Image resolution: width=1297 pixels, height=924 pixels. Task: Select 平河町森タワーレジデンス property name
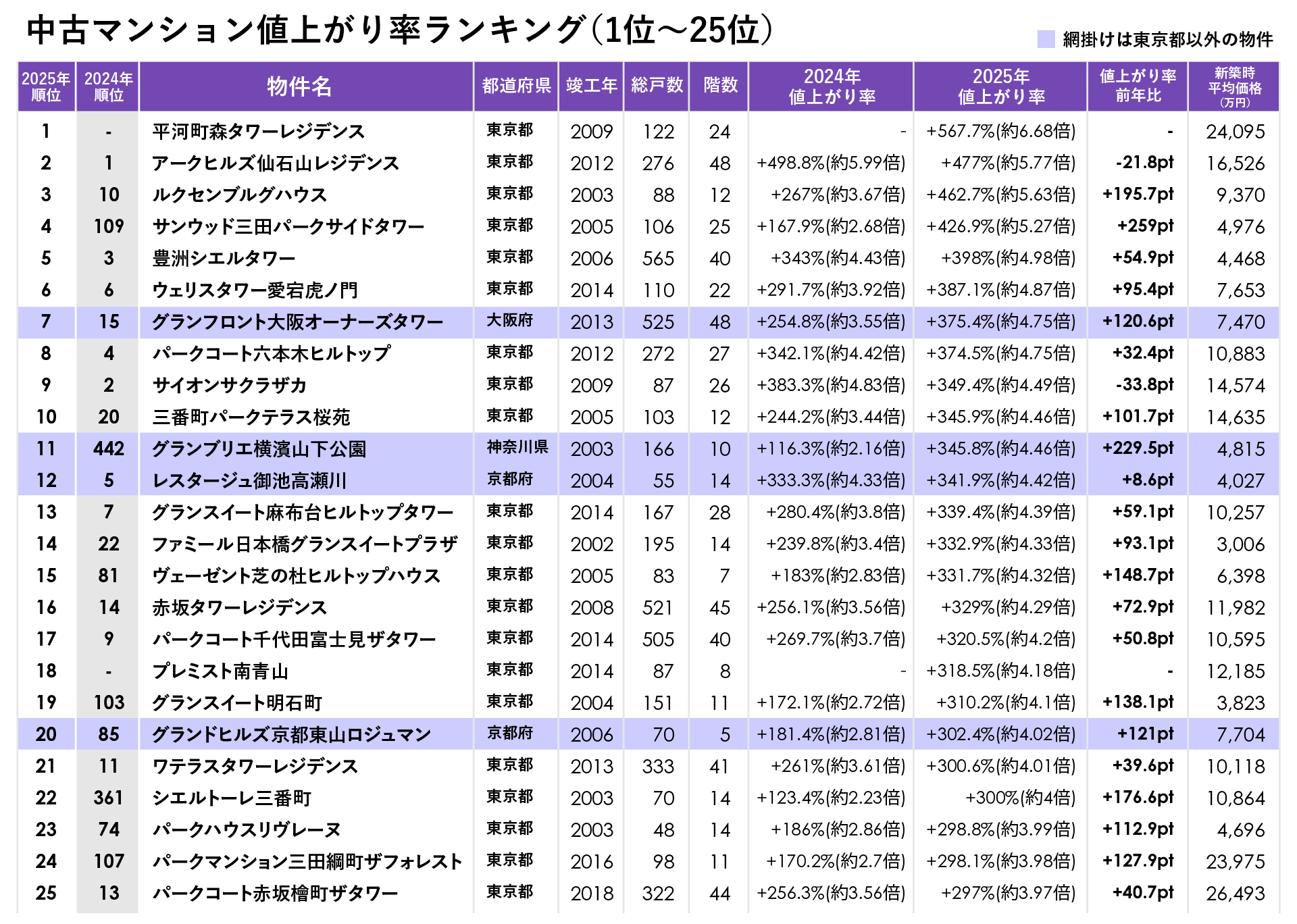(258, 131)
